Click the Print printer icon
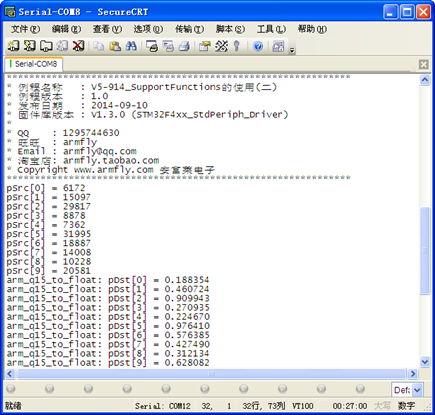The image size is (435, 415). [184, 46]
